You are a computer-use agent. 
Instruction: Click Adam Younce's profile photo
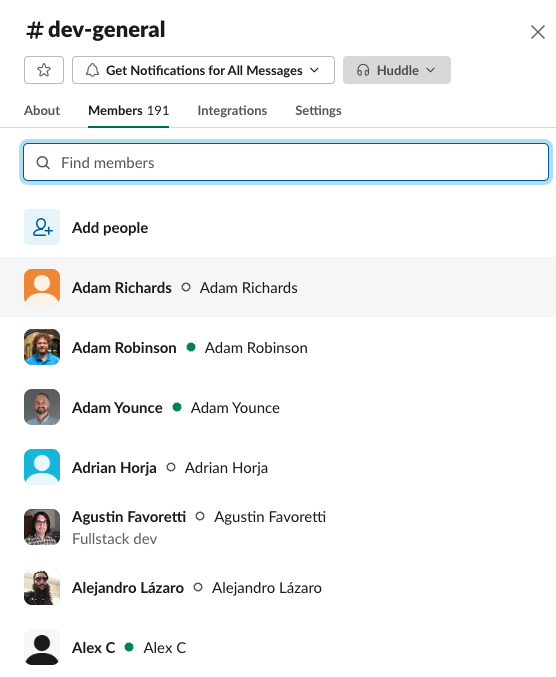click(42, 407)
